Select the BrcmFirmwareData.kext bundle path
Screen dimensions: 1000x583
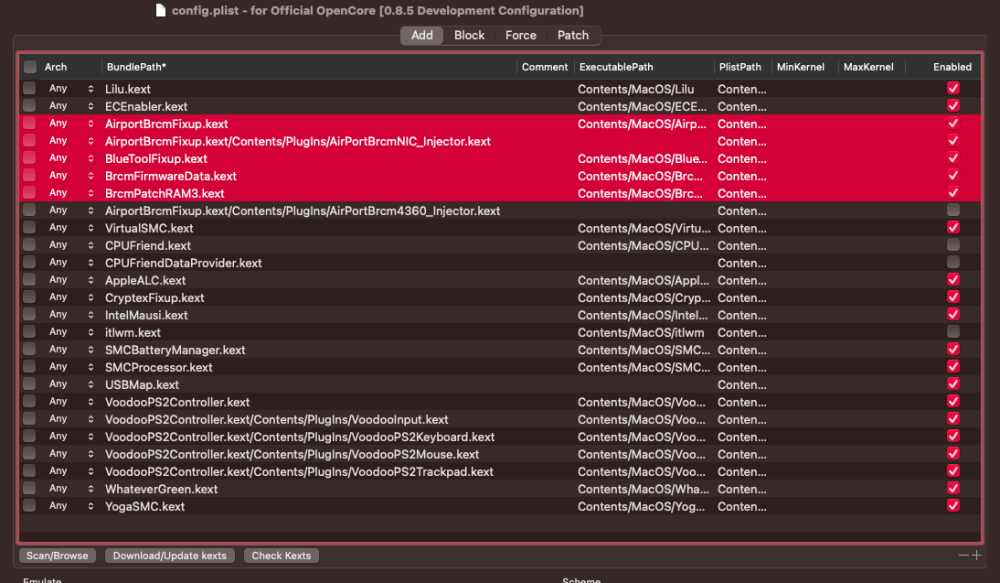coord(171,176)
